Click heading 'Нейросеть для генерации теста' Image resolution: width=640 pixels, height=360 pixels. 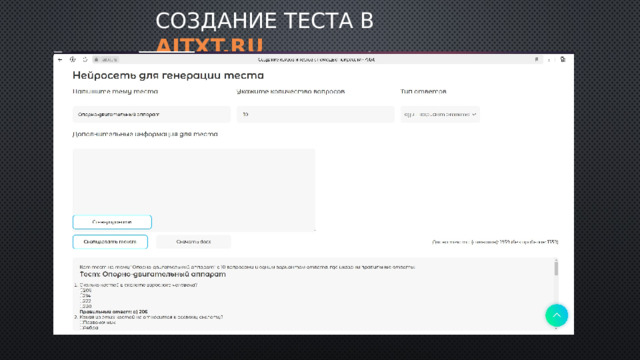click(168, 75)
